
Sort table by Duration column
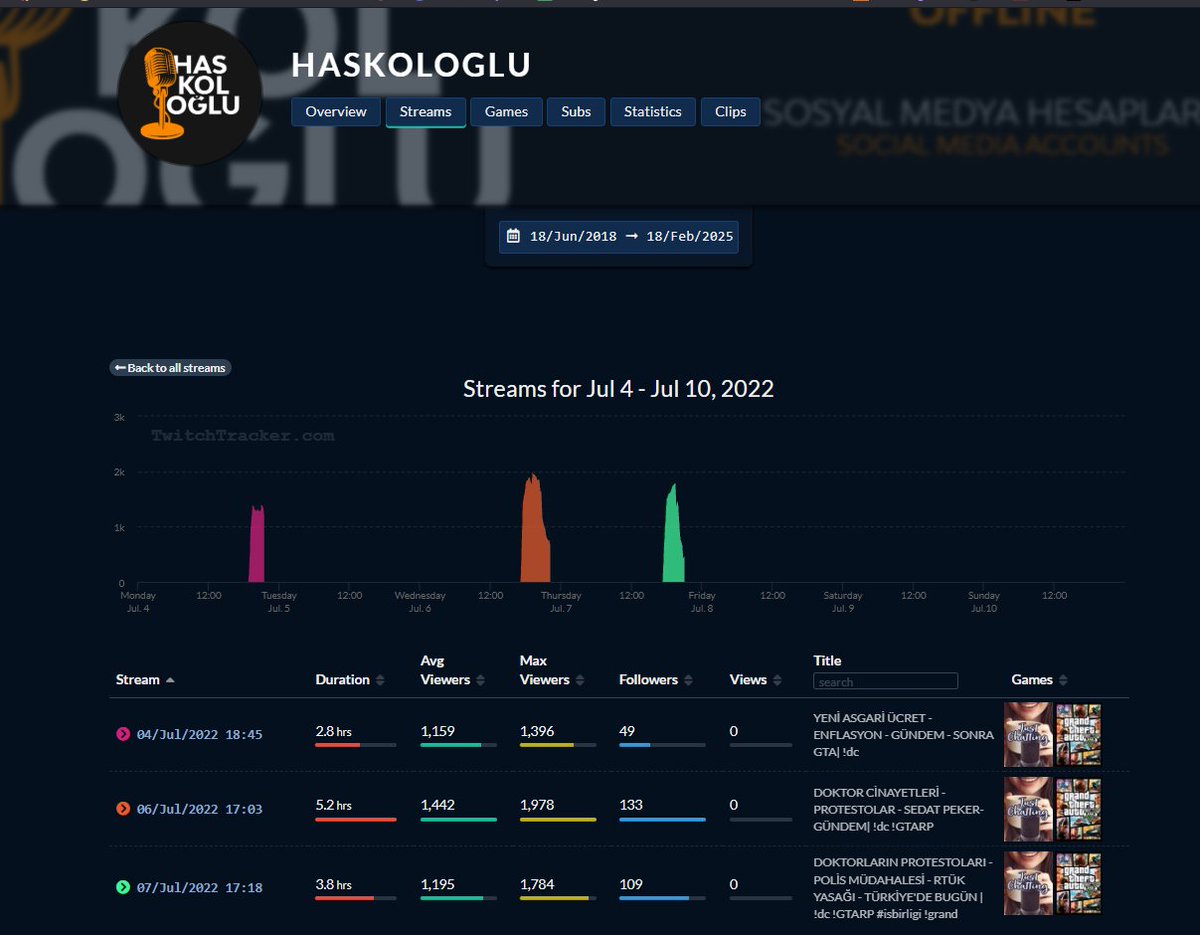click(x=350, y=680)
